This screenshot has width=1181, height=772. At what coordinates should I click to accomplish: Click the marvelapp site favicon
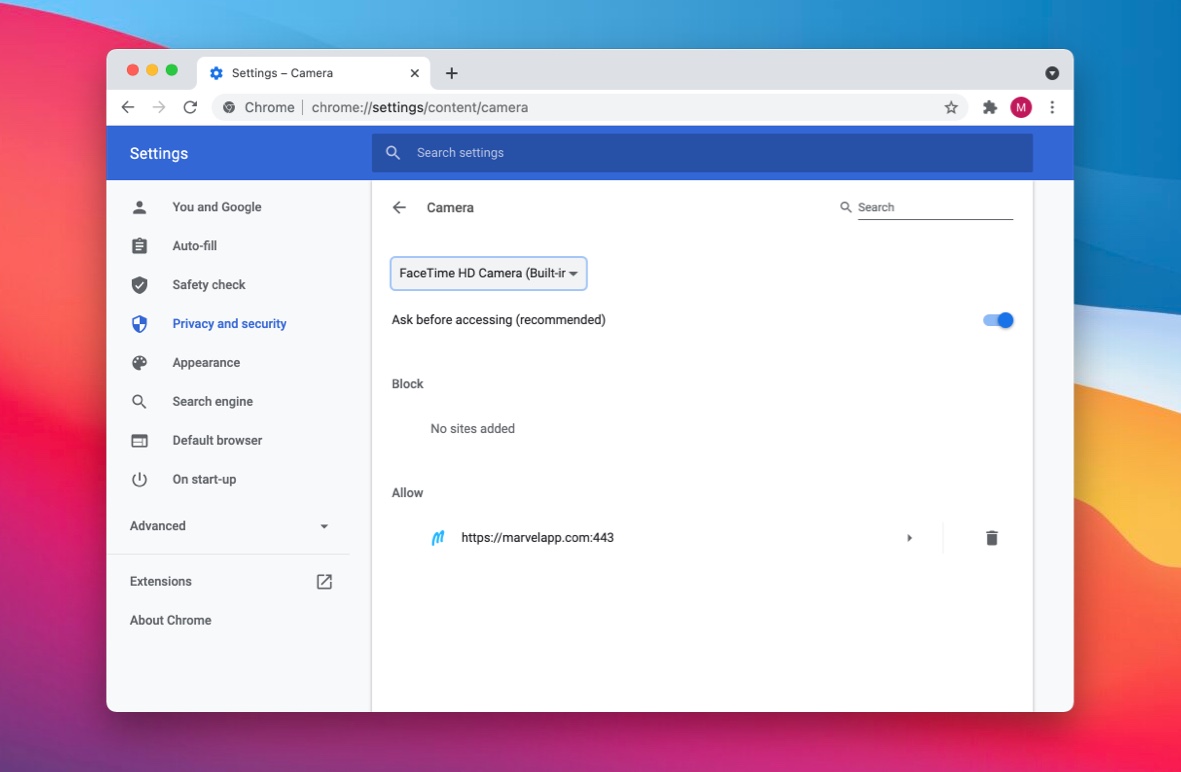(x=438, y=538)
